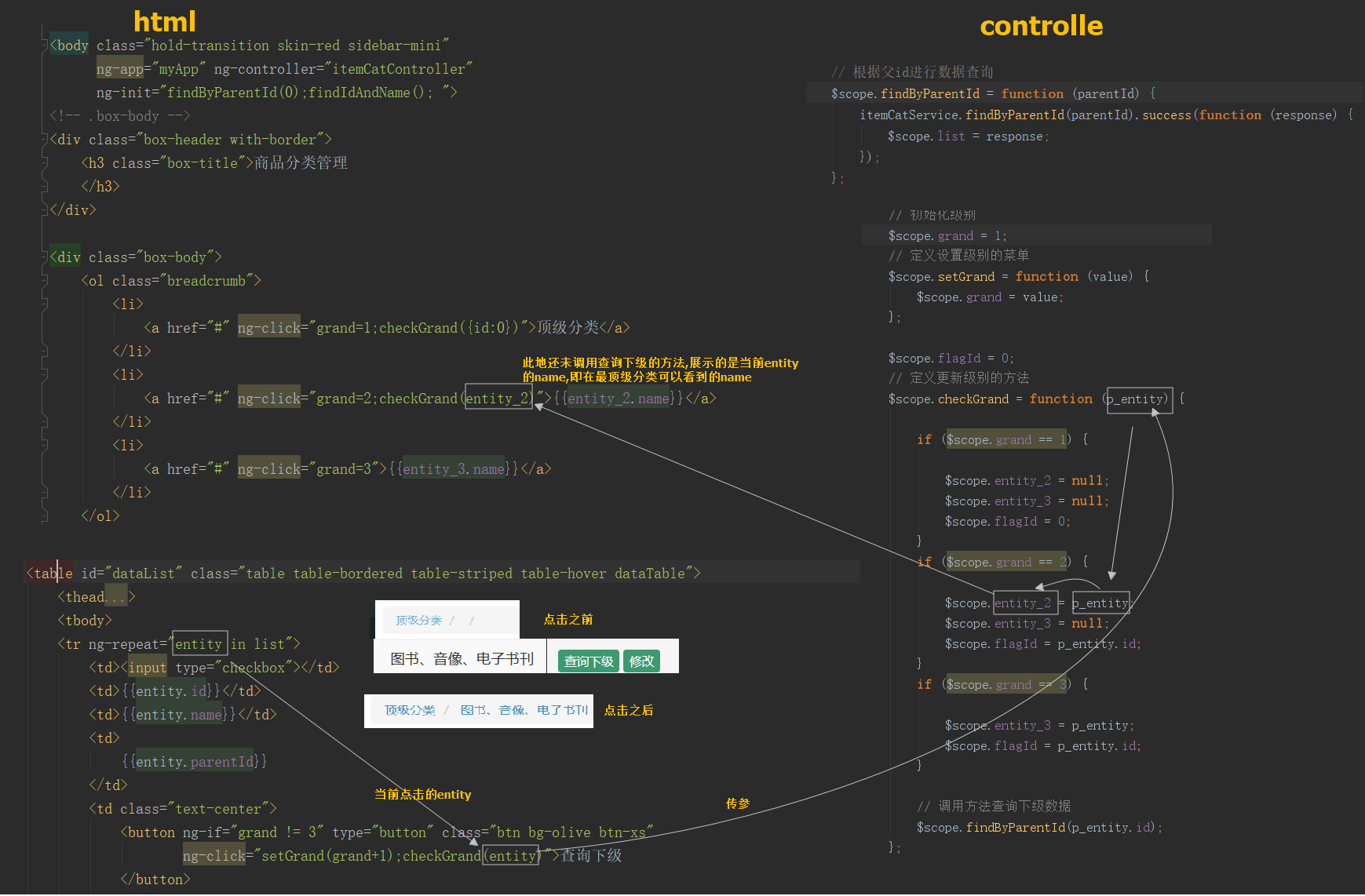Click the 点击之前 annotation label

568,619
